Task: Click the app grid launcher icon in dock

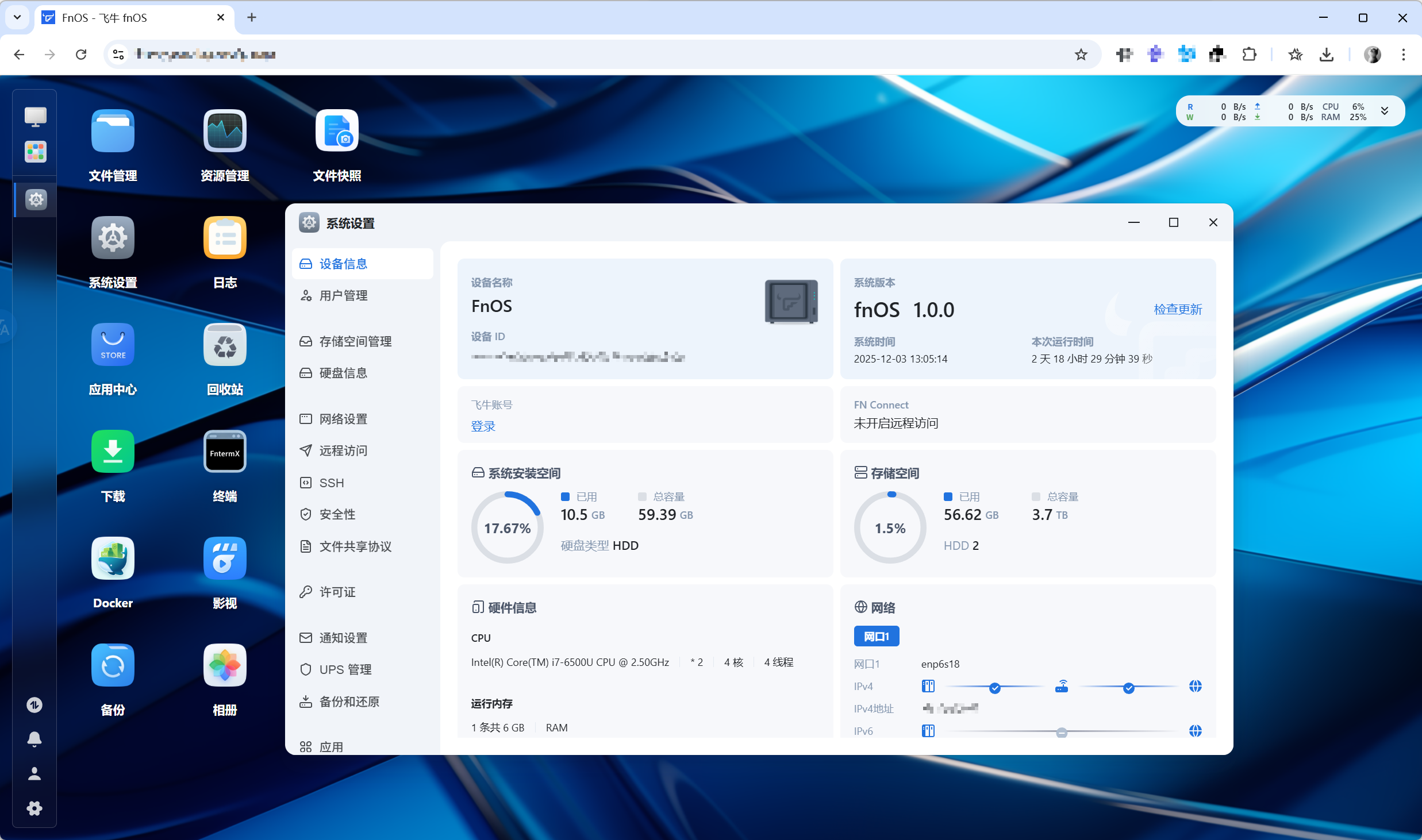Action: [36, 152]
